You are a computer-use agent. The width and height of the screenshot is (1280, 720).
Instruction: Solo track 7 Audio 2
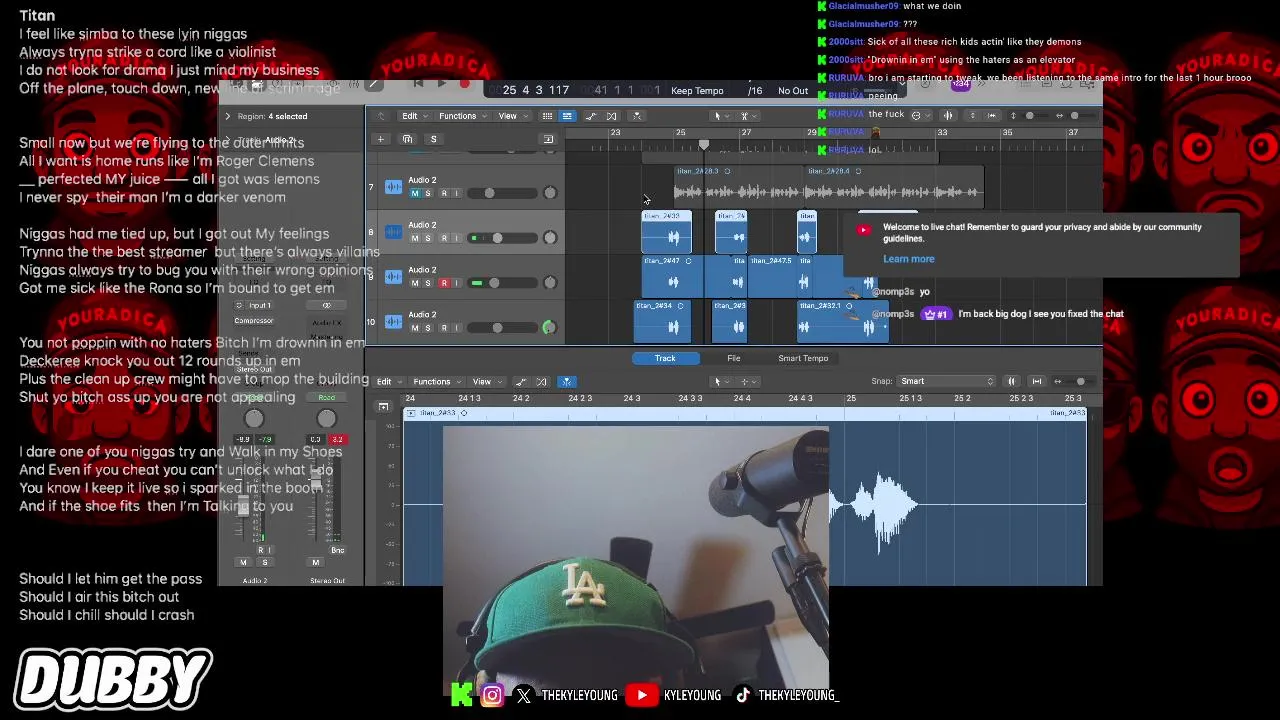tap(428, 193)
